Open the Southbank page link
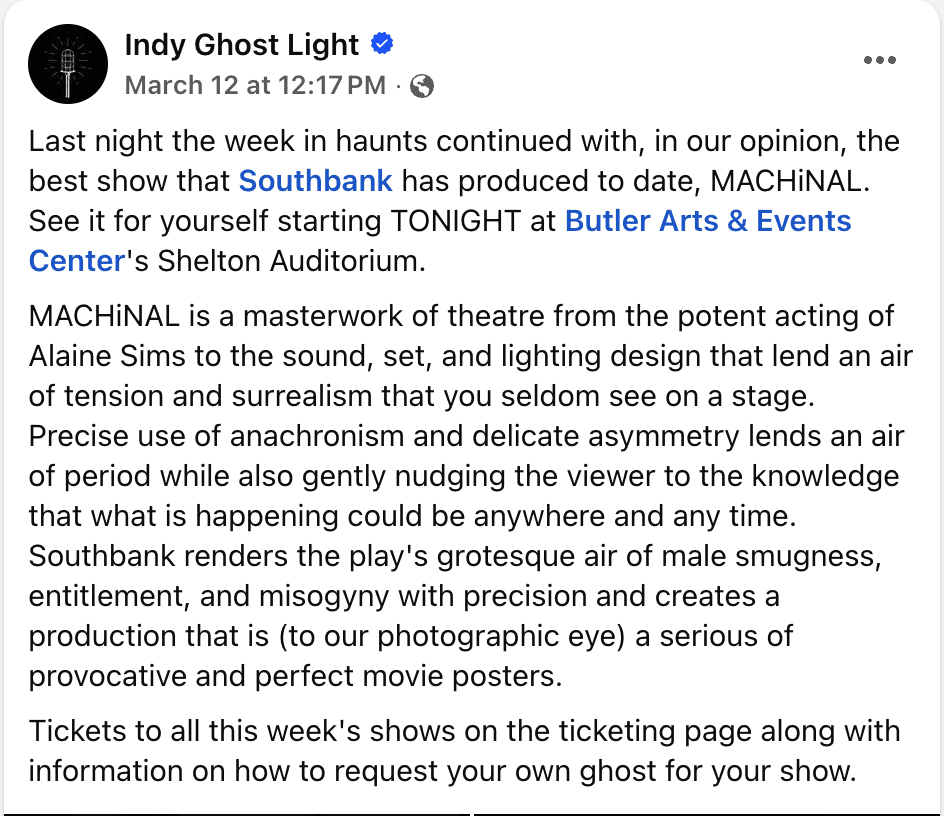This screenshot has height=816, width=944. pyautogui.click(x=315, y=181)
